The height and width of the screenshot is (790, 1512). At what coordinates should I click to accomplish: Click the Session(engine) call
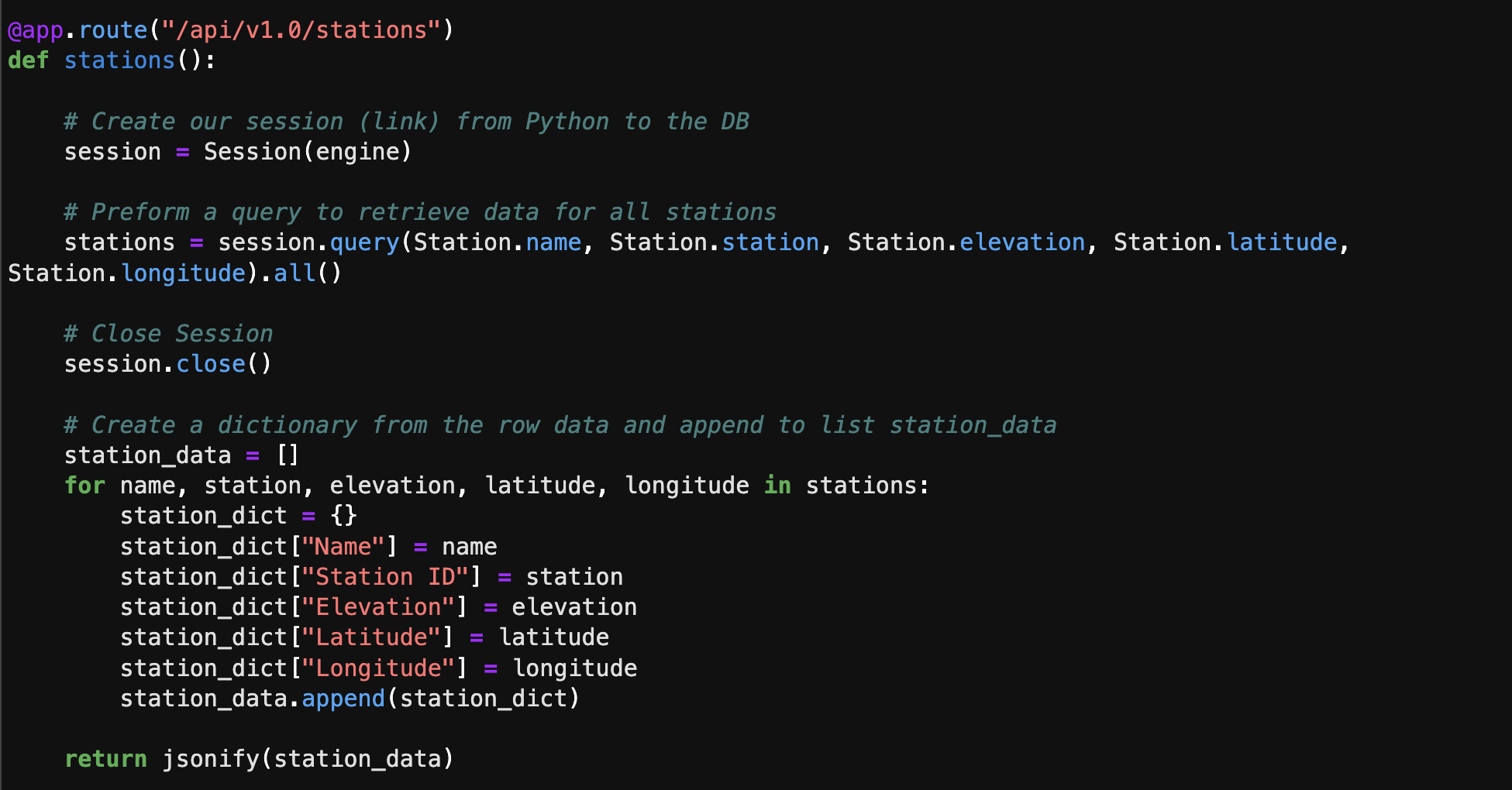click(x=306, y=151)
